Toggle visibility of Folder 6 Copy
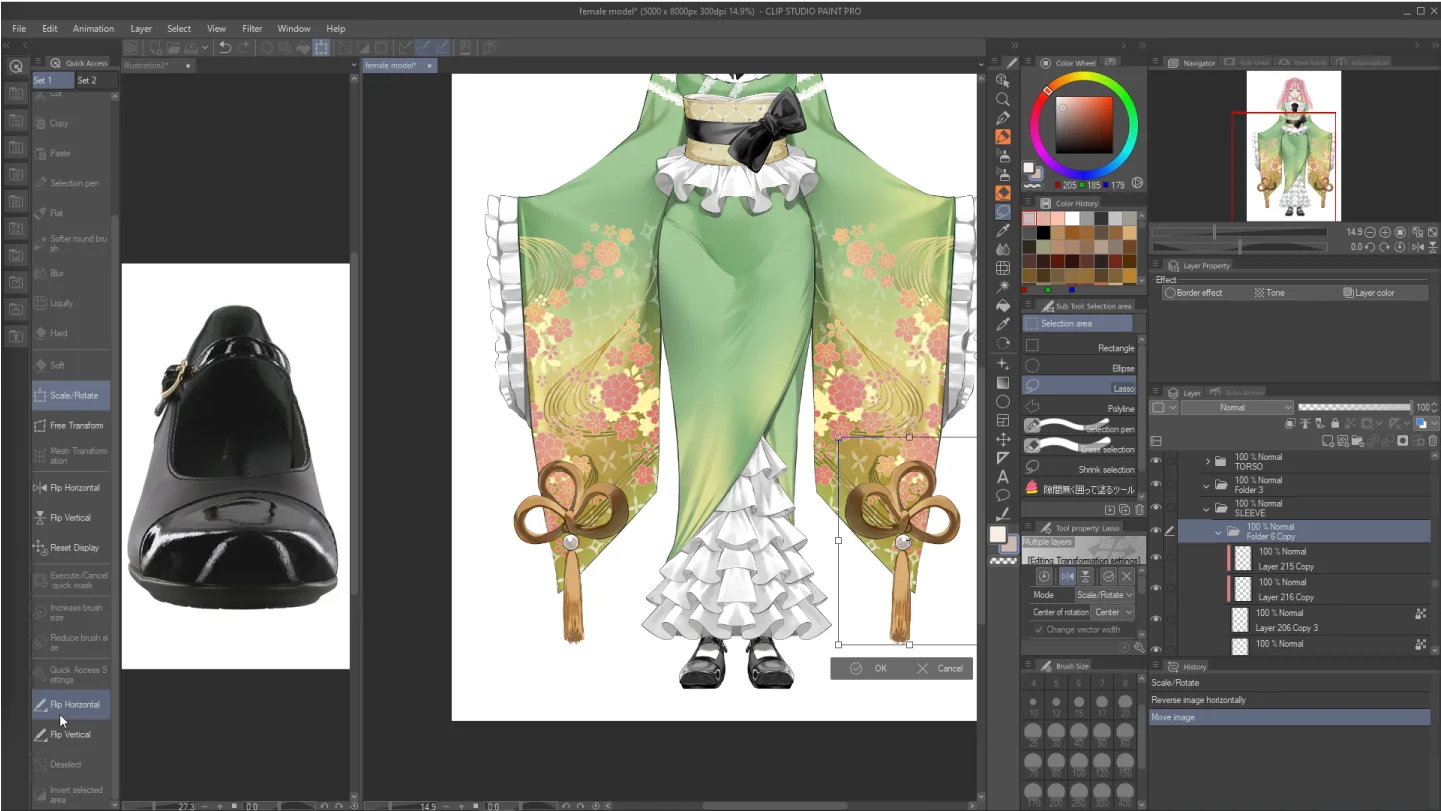 coord(1156,531)
